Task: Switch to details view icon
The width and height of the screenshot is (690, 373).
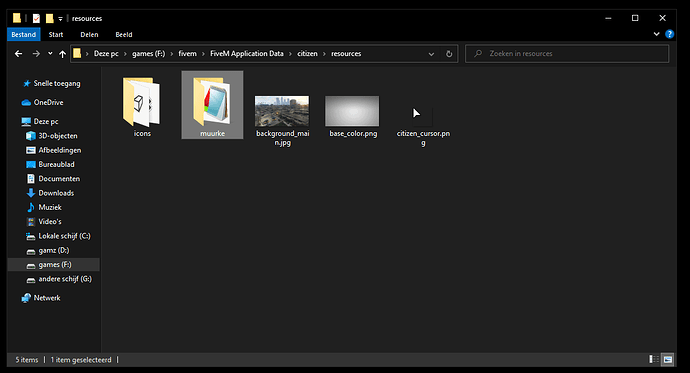Action: click(x=654, y=360)
